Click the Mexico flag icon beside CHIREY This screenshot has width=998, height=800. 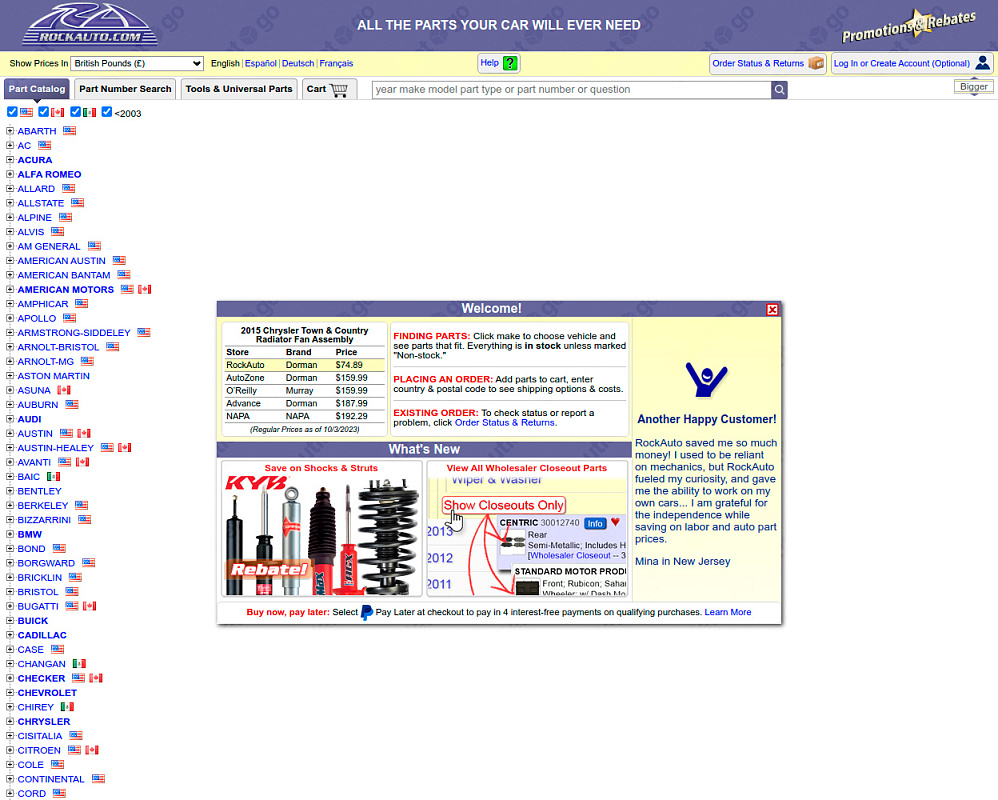(67, 707)
